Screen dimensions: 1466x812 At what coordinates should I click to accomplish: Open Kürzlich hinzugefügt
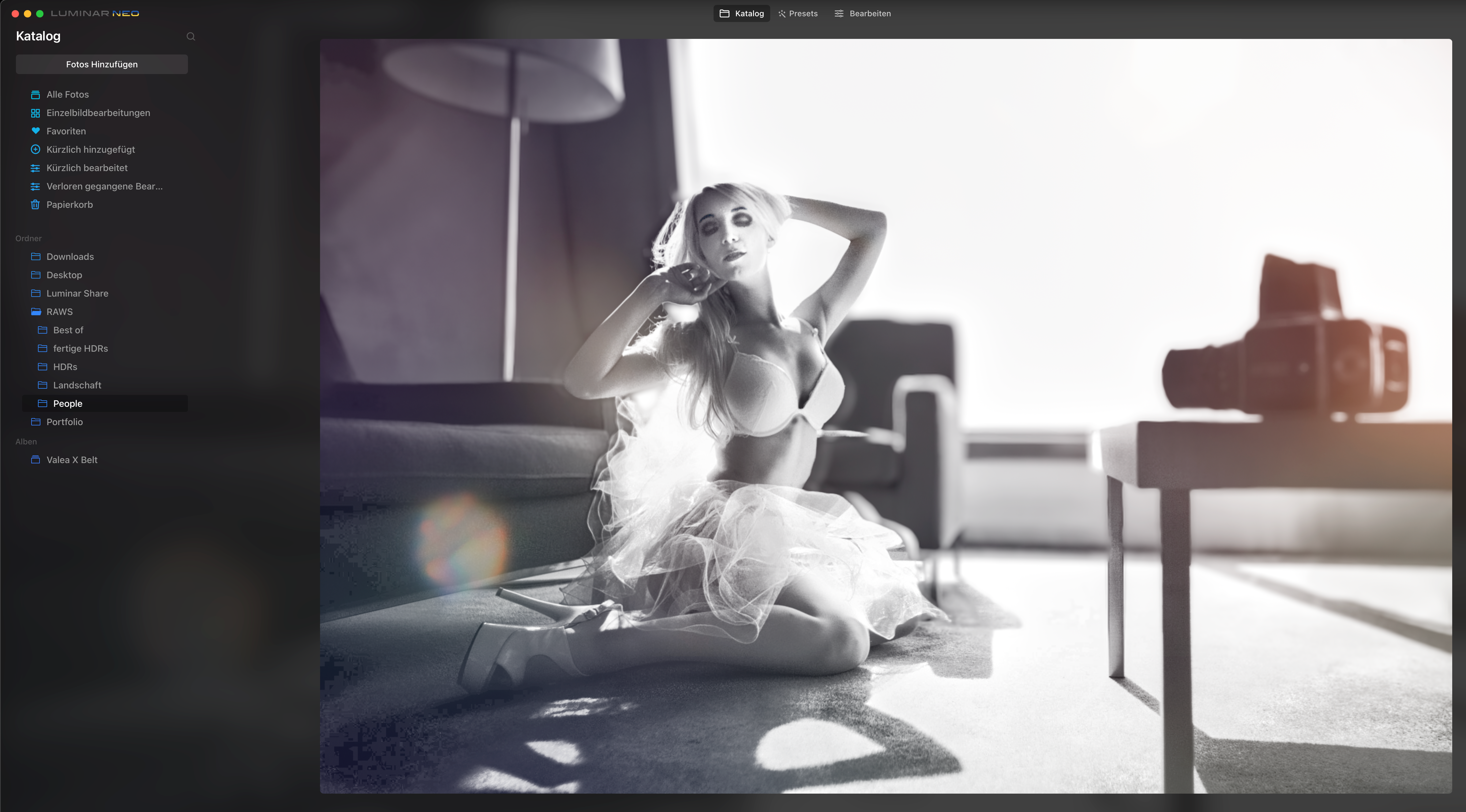[x=91, y=149]
